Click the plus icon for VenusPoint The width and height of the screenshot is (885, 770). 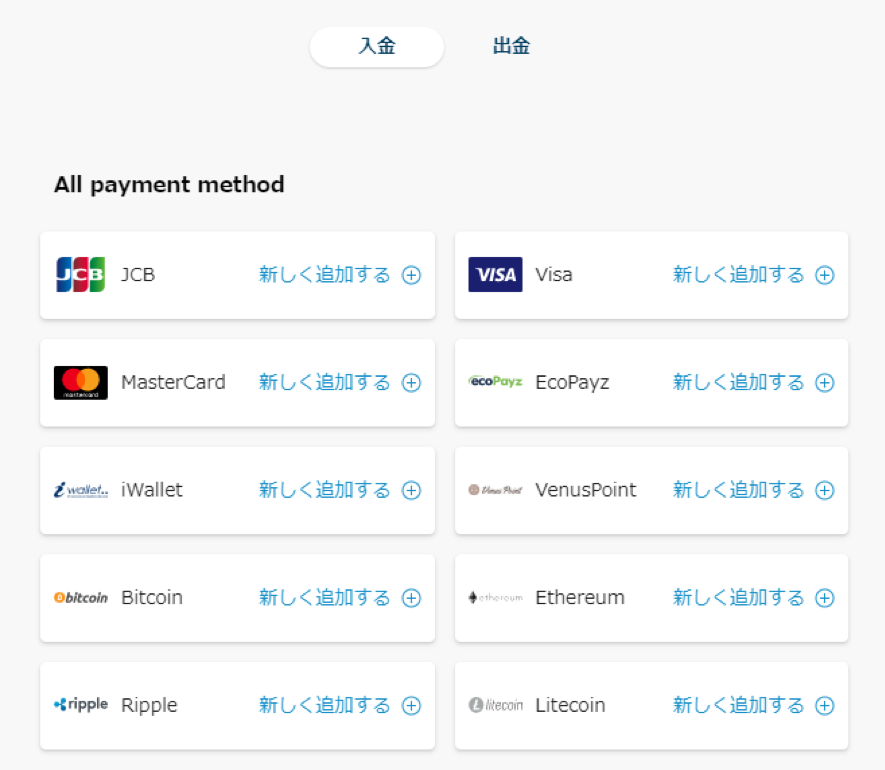825,490
